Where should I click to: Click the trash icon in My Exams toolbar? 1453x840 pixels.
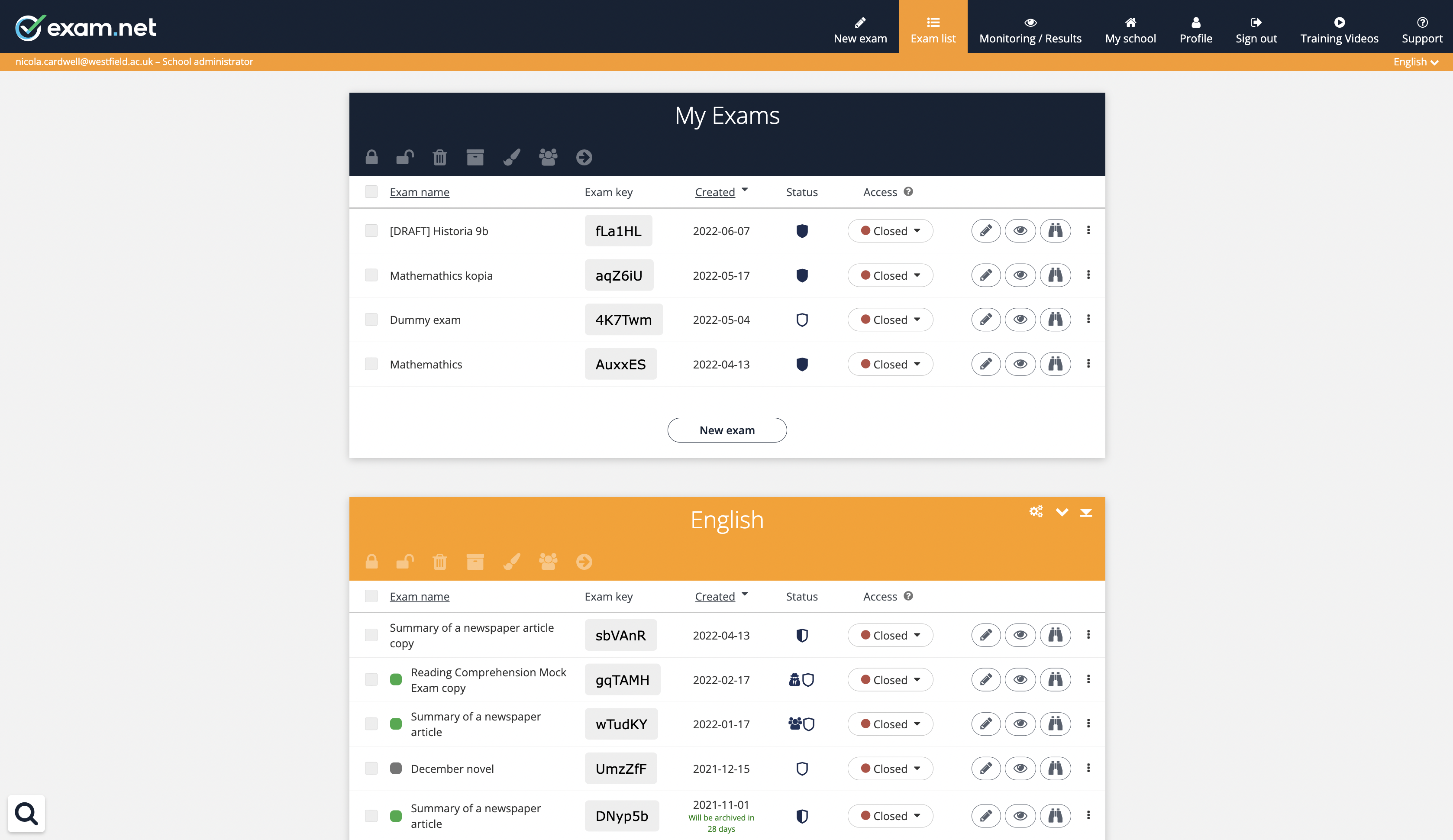point(439,158)
